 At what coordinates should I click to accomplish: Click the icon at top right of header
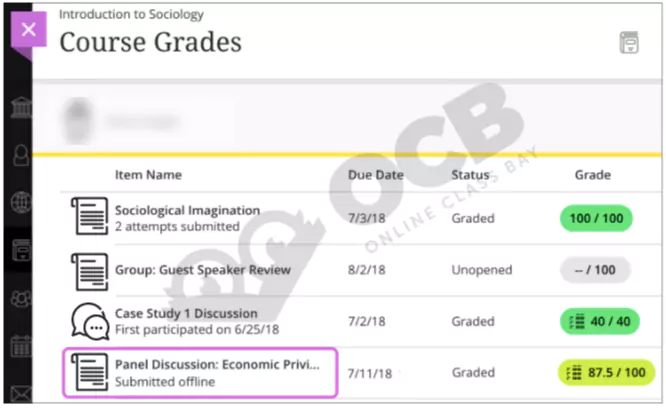point(628,42)
